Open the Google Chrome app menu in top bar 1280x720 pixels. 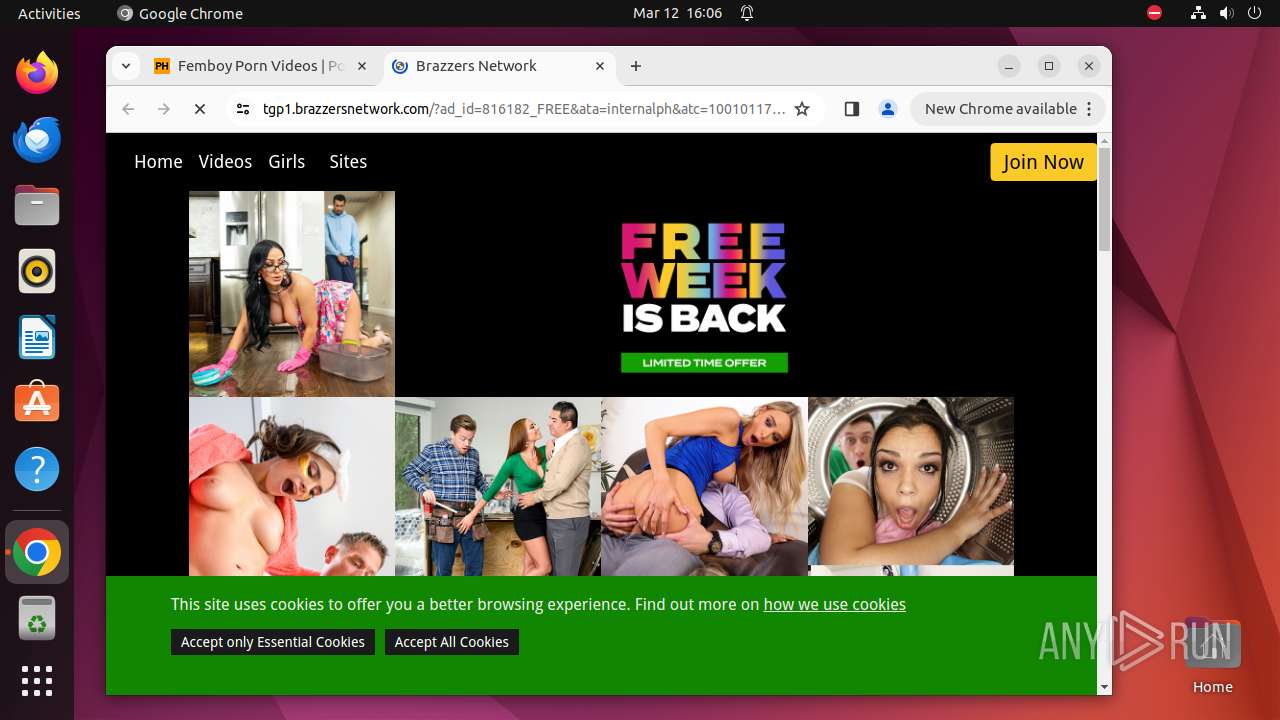[x=180, y=14]
